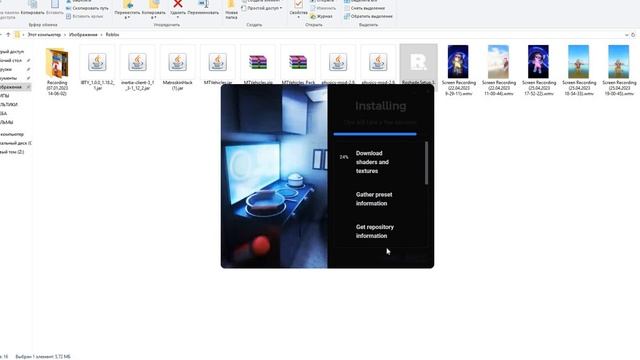
Task: Click 'Roblox' in the breadcrumb path
Action: 112,35
